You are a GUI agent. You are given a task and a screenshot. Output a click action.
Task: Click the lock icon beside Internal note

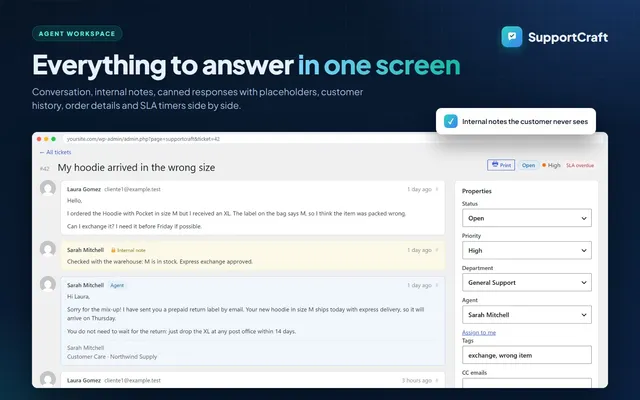tap(113, 250)
